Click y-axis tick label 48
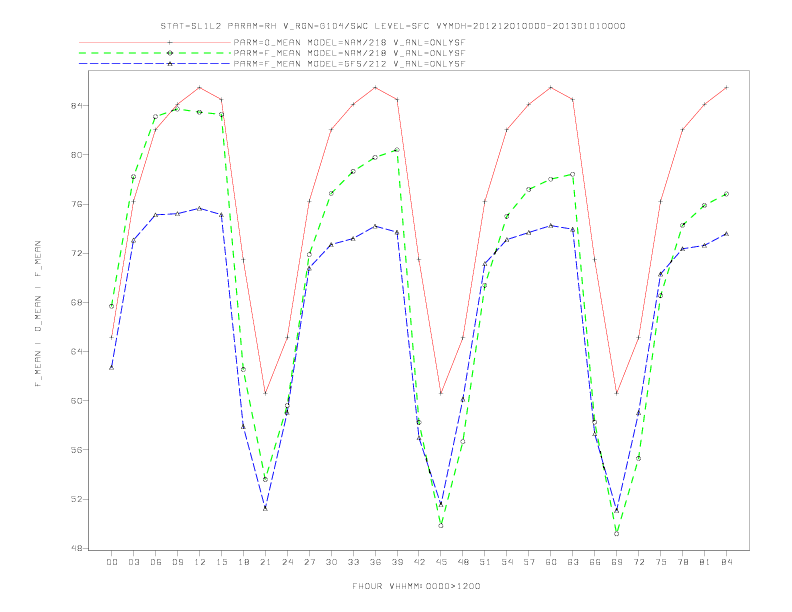792x612 pixels. pos(78,548)
